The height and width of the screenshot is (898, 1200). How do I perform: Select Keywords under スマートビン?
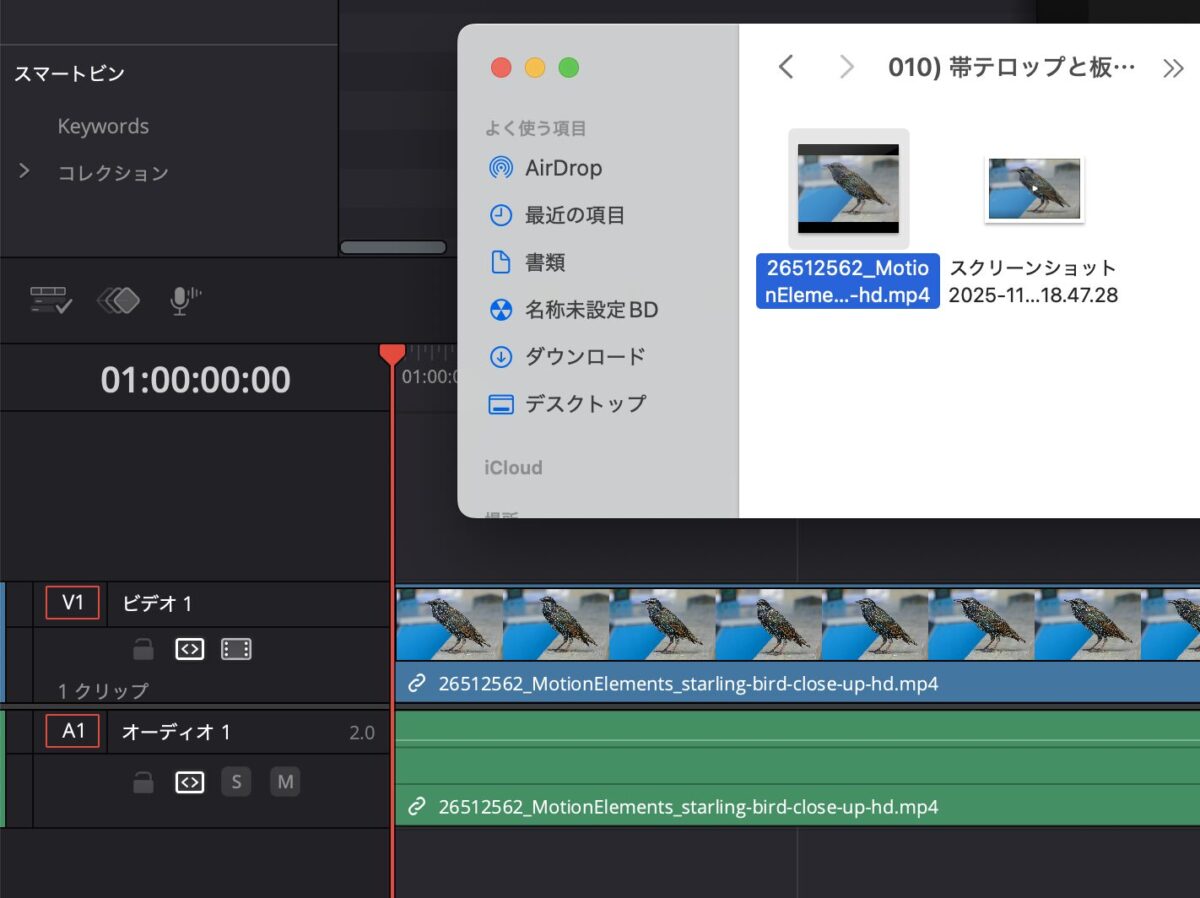pyautogui.click(x=103, y=126)
